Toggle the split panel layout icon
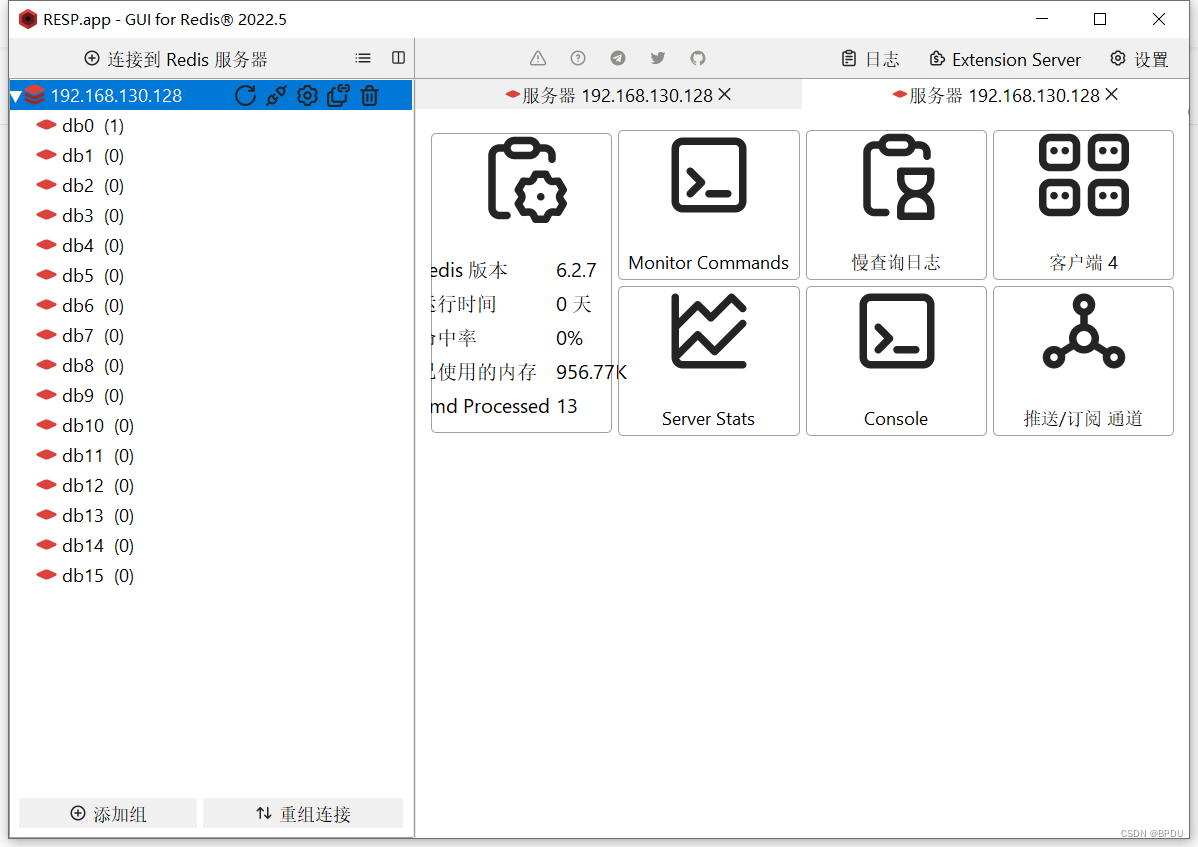 (399, 58)
